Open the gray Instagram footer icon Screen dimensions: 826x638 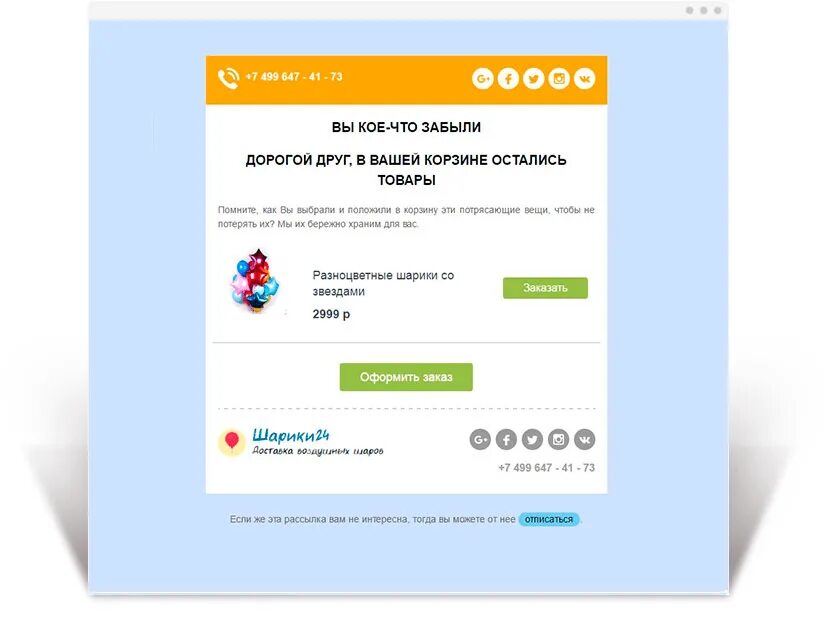click(x=558, y=439)
